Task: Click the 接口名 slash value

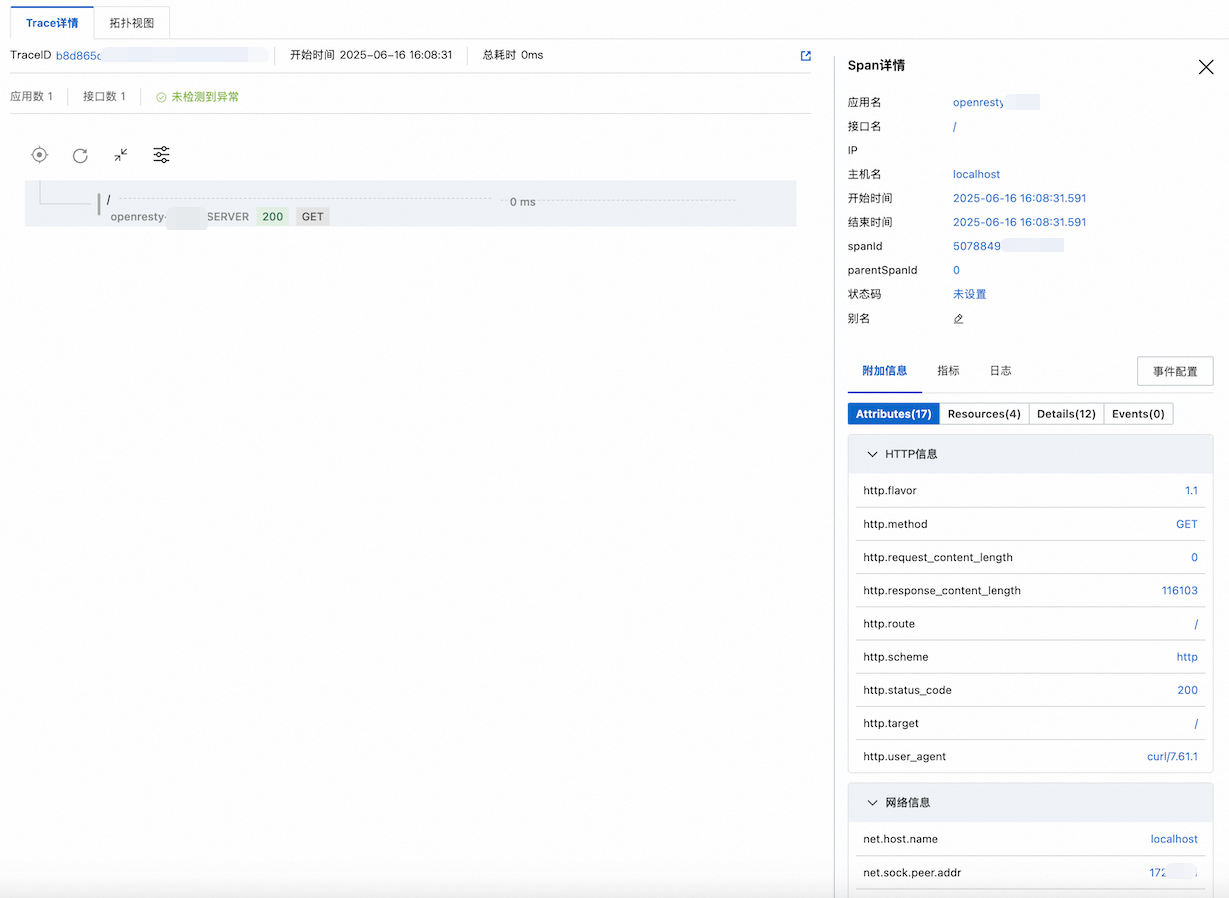Action: pyautogui.click(x=955, y=126)
